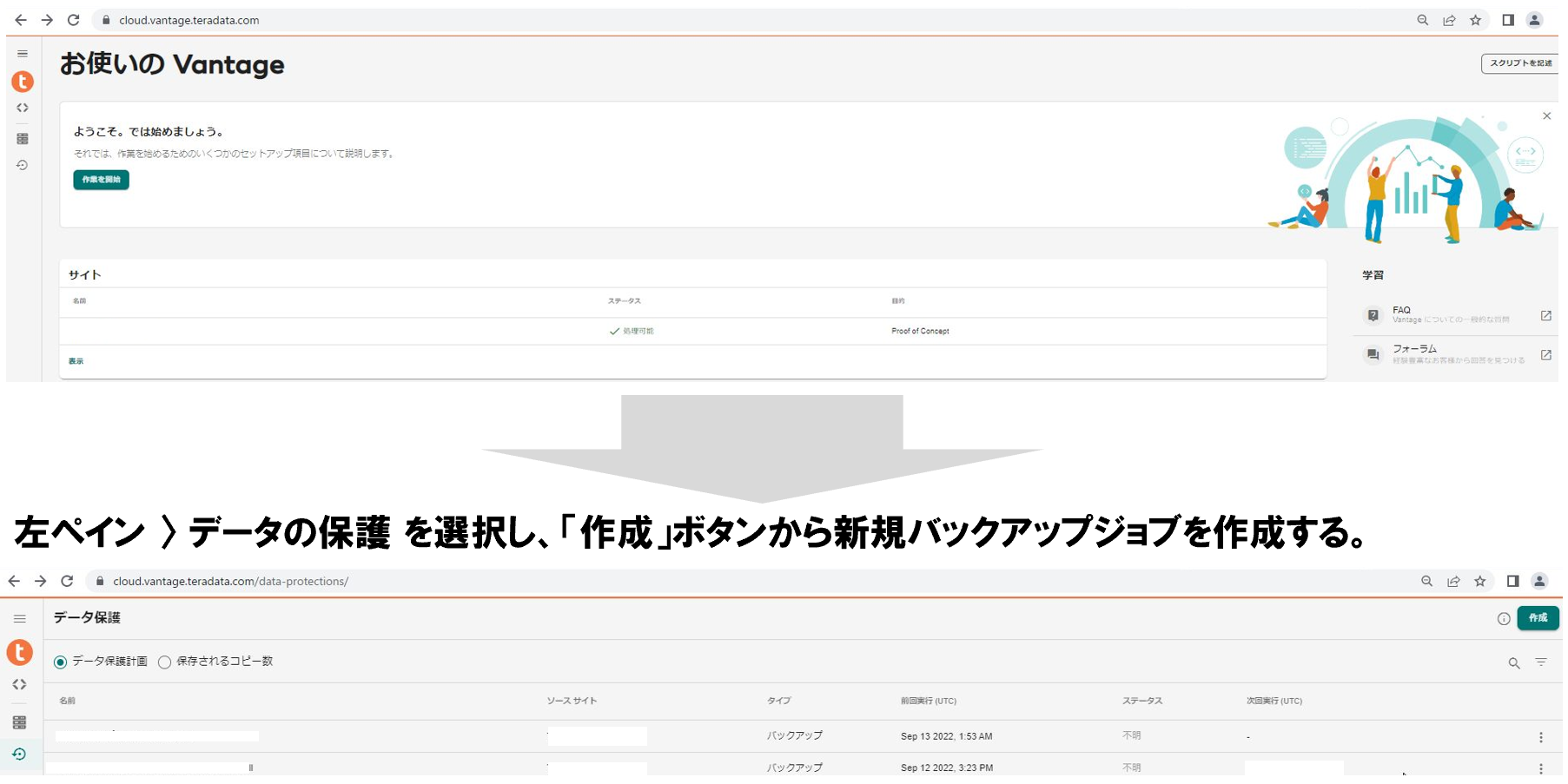Click info icon beside 作成 button
The height and width of the screenshot is (784, 1568).
click(x=1504, y=619)
